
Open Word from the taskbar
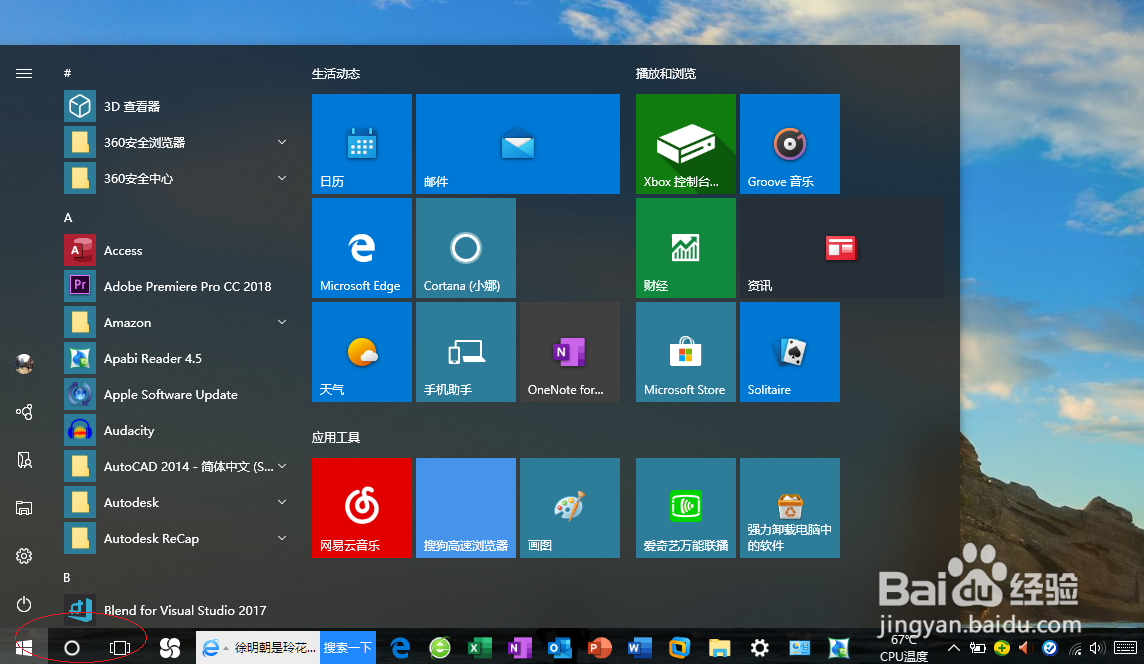click(x=640, y=648)
